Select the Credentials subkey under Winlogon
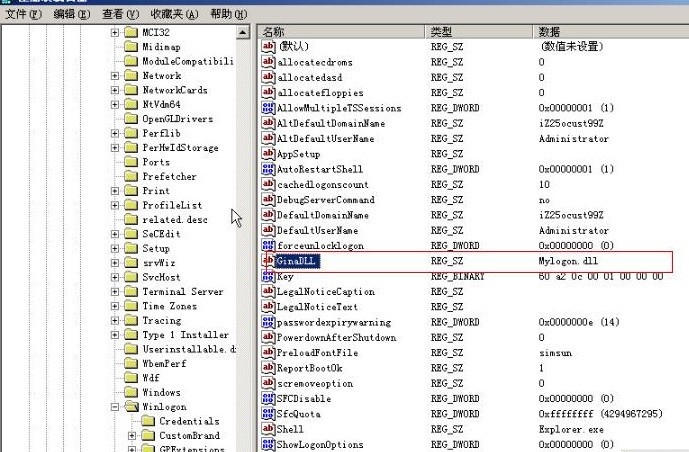The width and height of the screenshot is (689, 452). [x=189, y=421]
